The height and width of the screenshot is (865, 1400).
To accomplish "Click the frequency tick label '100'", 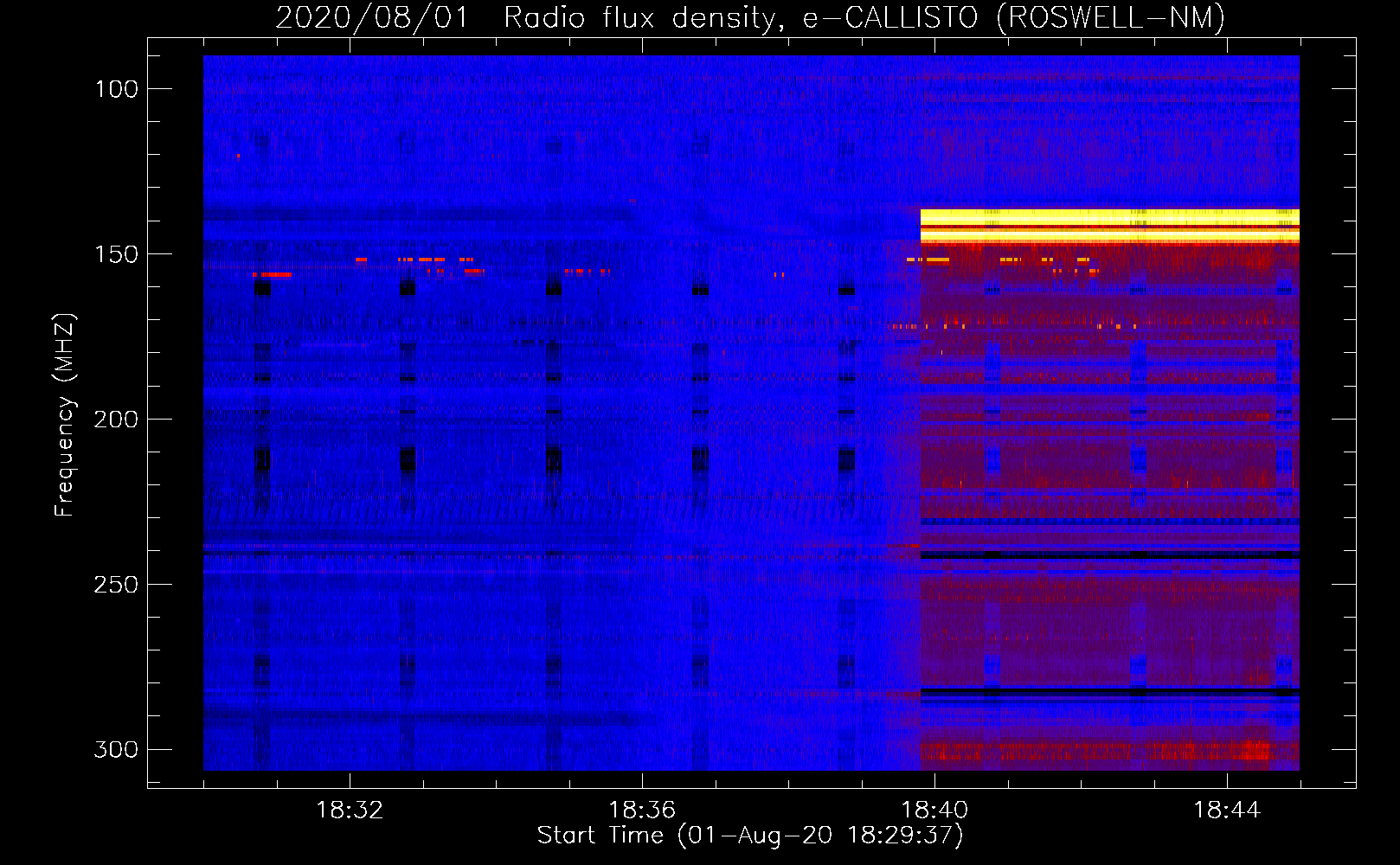I will pyautogui.click(x=116, y=89).
